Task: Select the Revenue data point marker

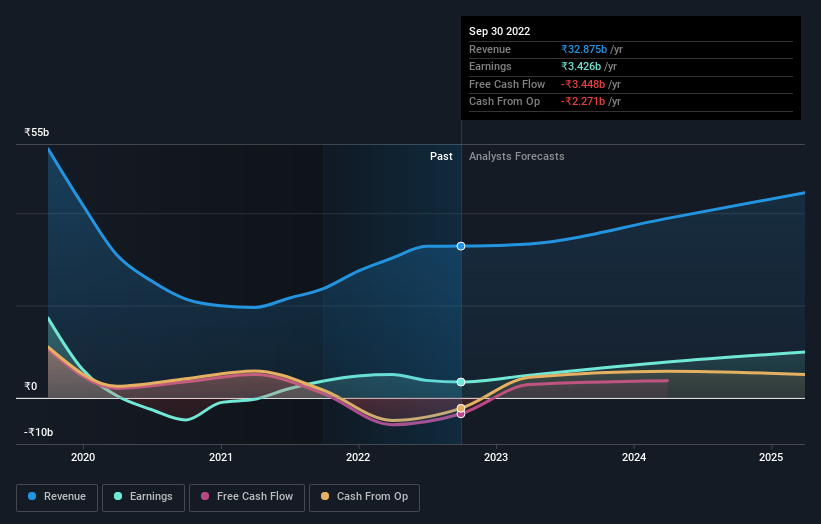Action: (461, 246)
